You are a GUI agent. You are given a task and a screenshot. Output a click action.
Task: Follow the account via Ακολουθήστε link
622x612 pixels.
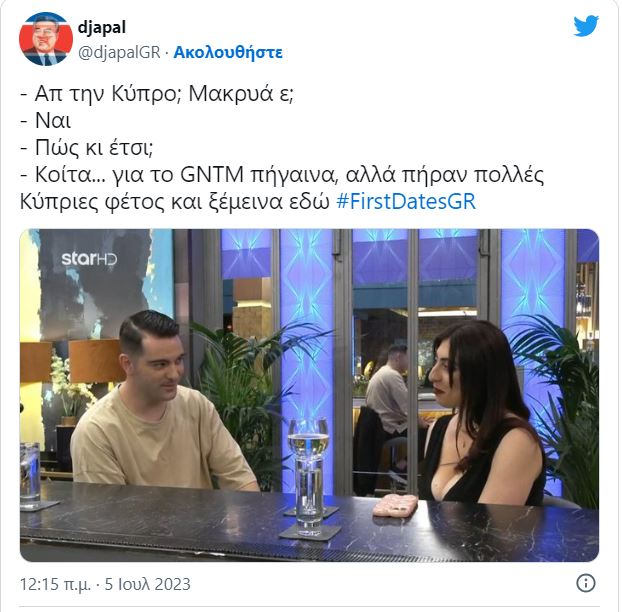pos(228,52)
